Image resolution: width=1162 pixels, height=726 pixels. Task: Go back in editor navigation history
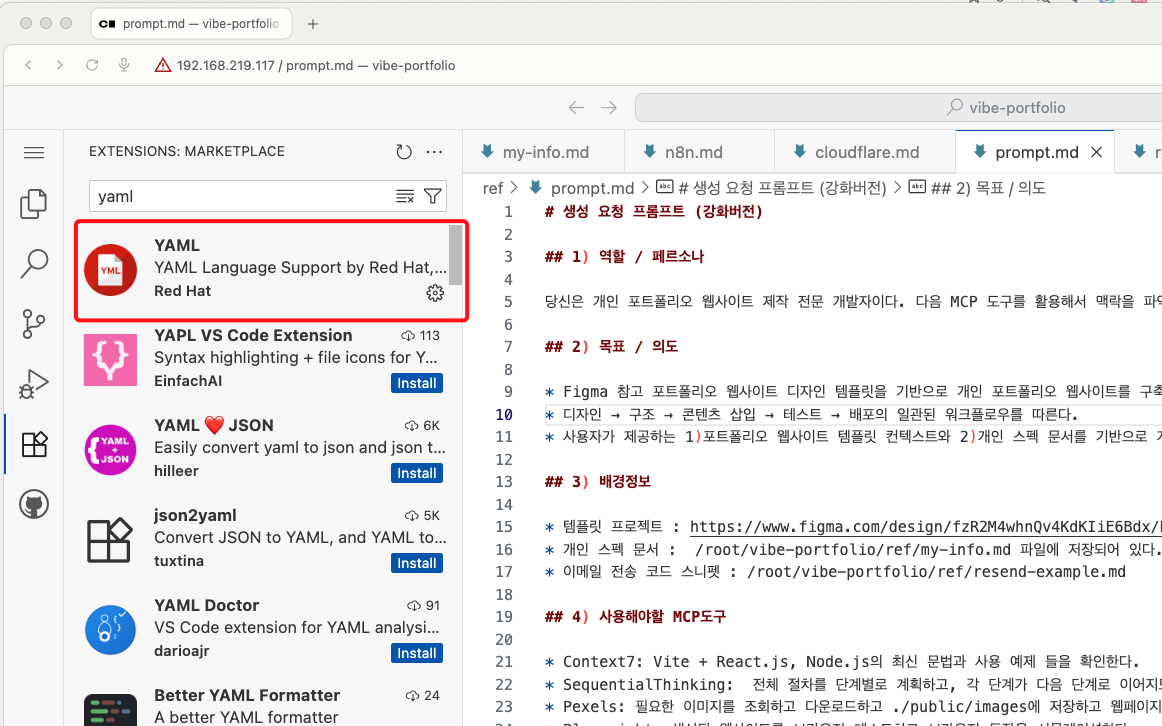point(577,107)
